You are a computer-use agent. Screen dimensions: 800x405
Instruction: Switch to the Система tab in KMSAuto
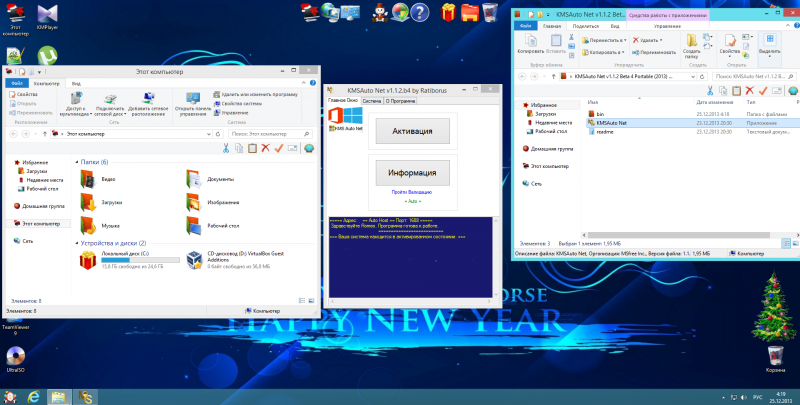click(x=372, y=101)
